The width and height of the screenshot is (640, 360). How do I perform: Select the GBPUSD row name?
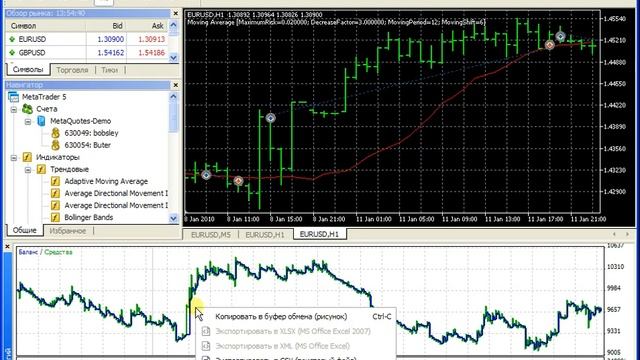32,53
